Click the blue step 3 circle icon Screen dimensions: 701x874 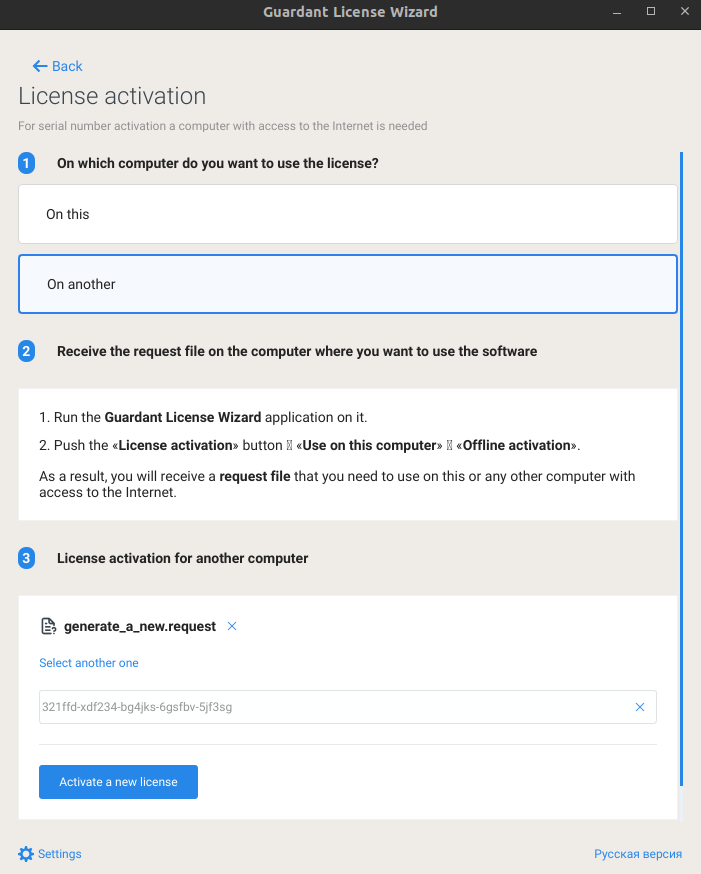click(x=27, y=558)
